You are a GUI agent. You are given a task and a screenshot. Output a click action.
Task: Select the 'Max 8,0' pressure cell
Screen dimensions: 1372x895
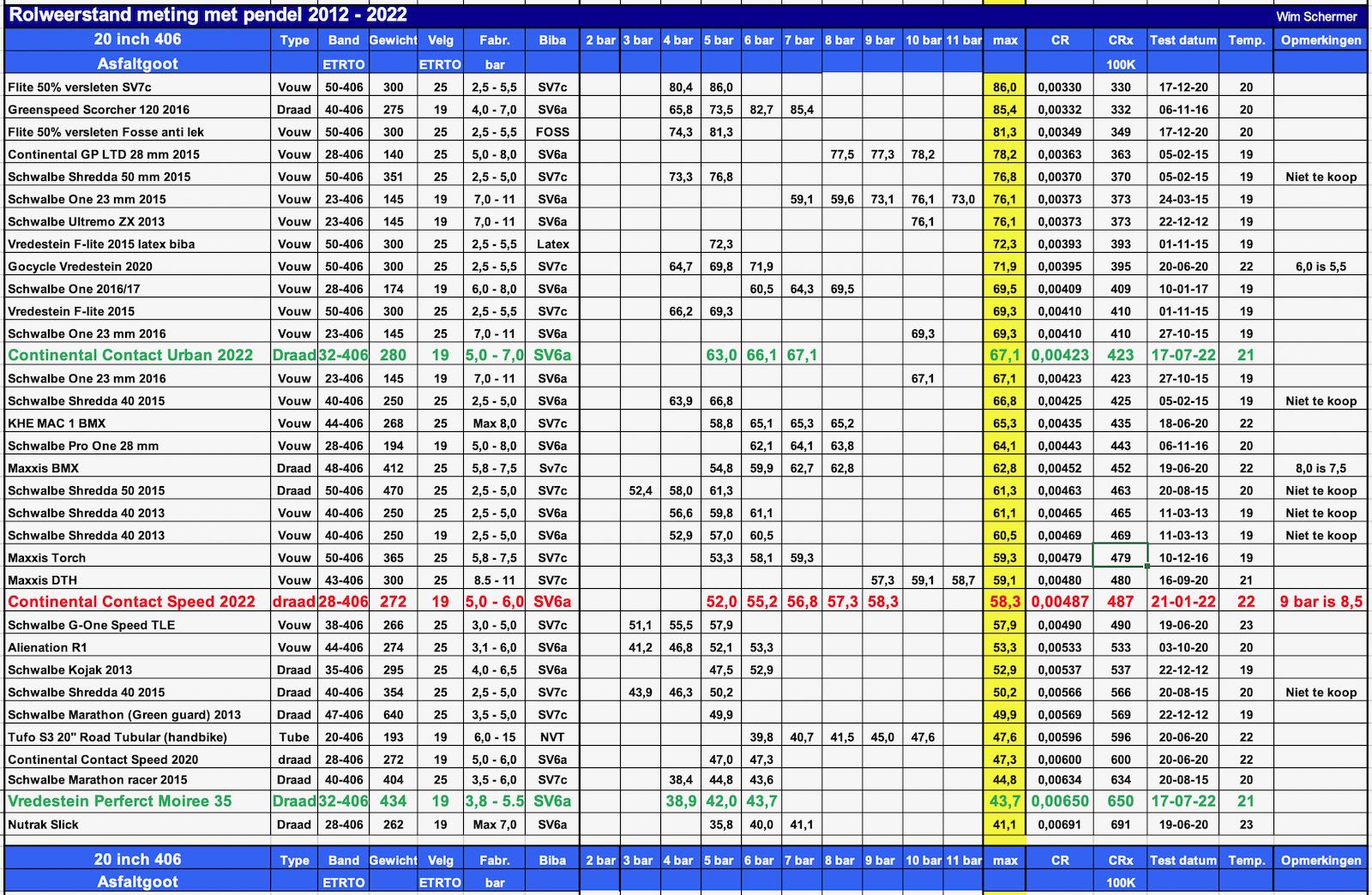pyautogui.click(x=495, y=423)
